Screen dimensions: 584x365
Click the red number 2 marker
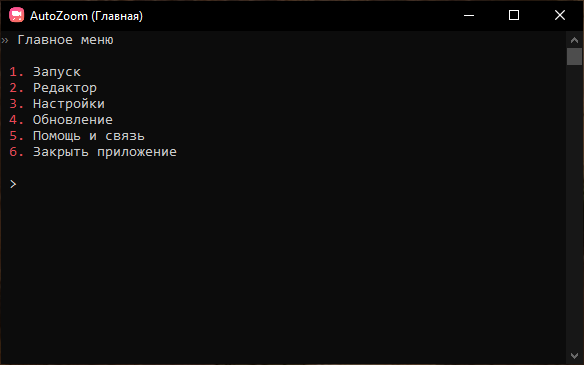tap(16, 88)
